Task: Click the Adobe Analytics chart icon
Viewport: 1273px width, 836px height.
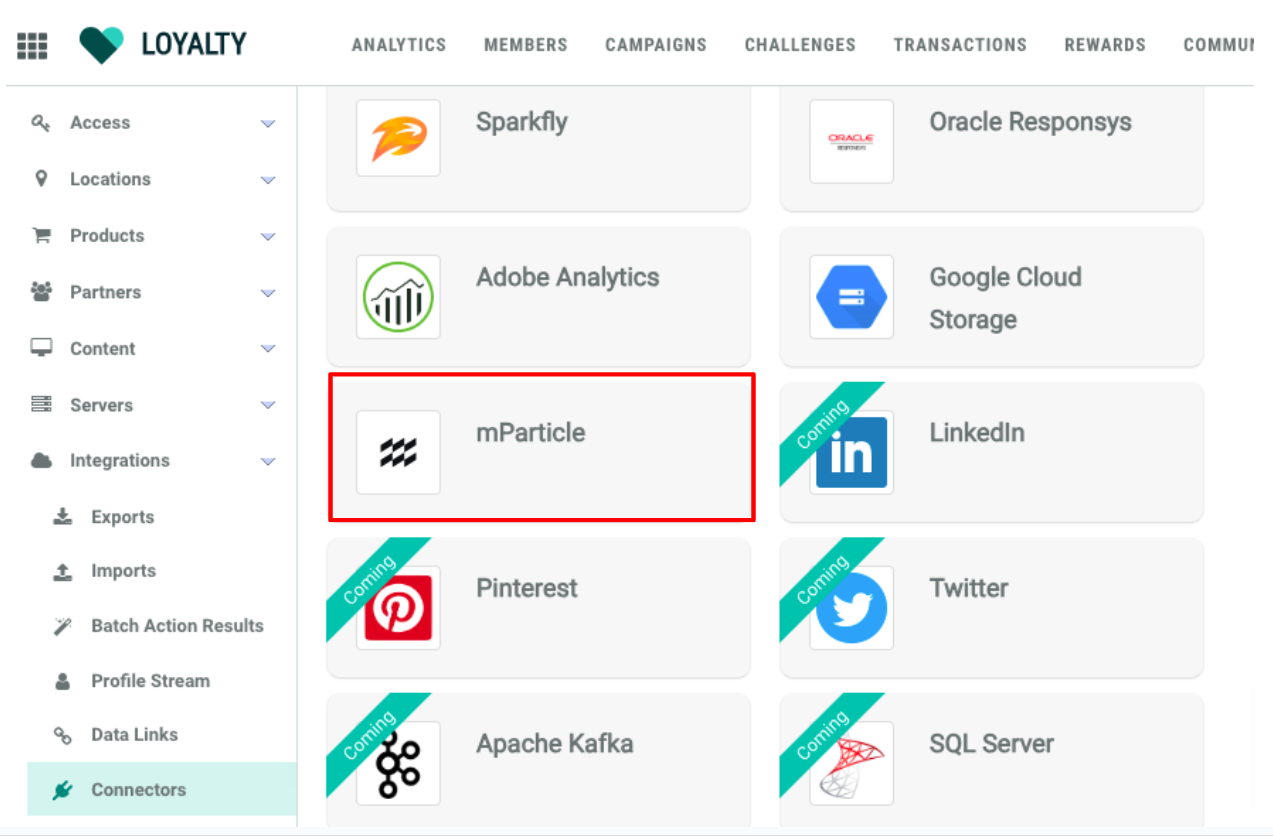Action: click(398, 297)
